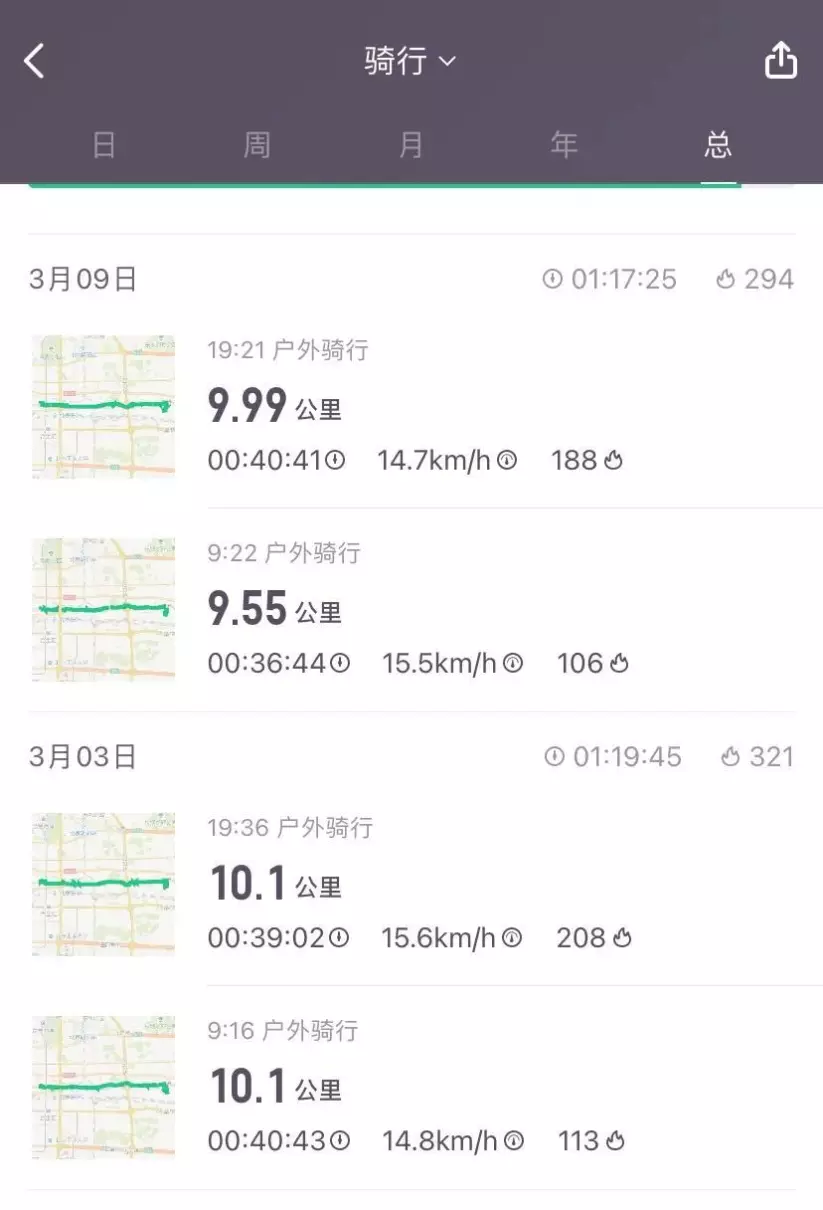823x1210 pixels.
Task: Switch to the 年 tab
Action: click(x=564, y=146)
